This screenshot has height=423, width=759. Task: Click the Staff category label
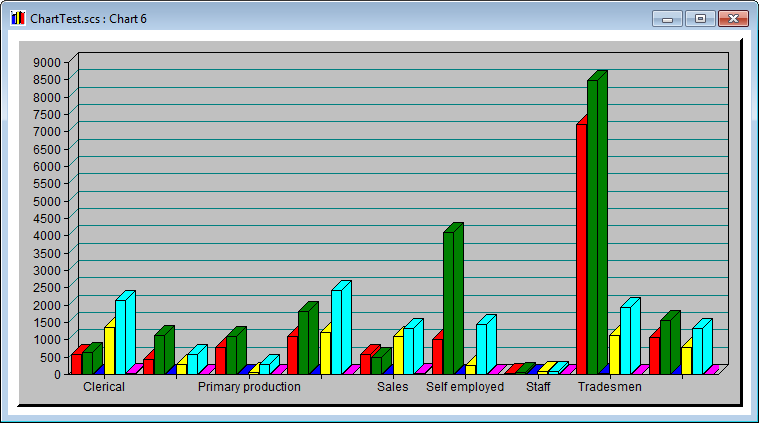(538, 387)
